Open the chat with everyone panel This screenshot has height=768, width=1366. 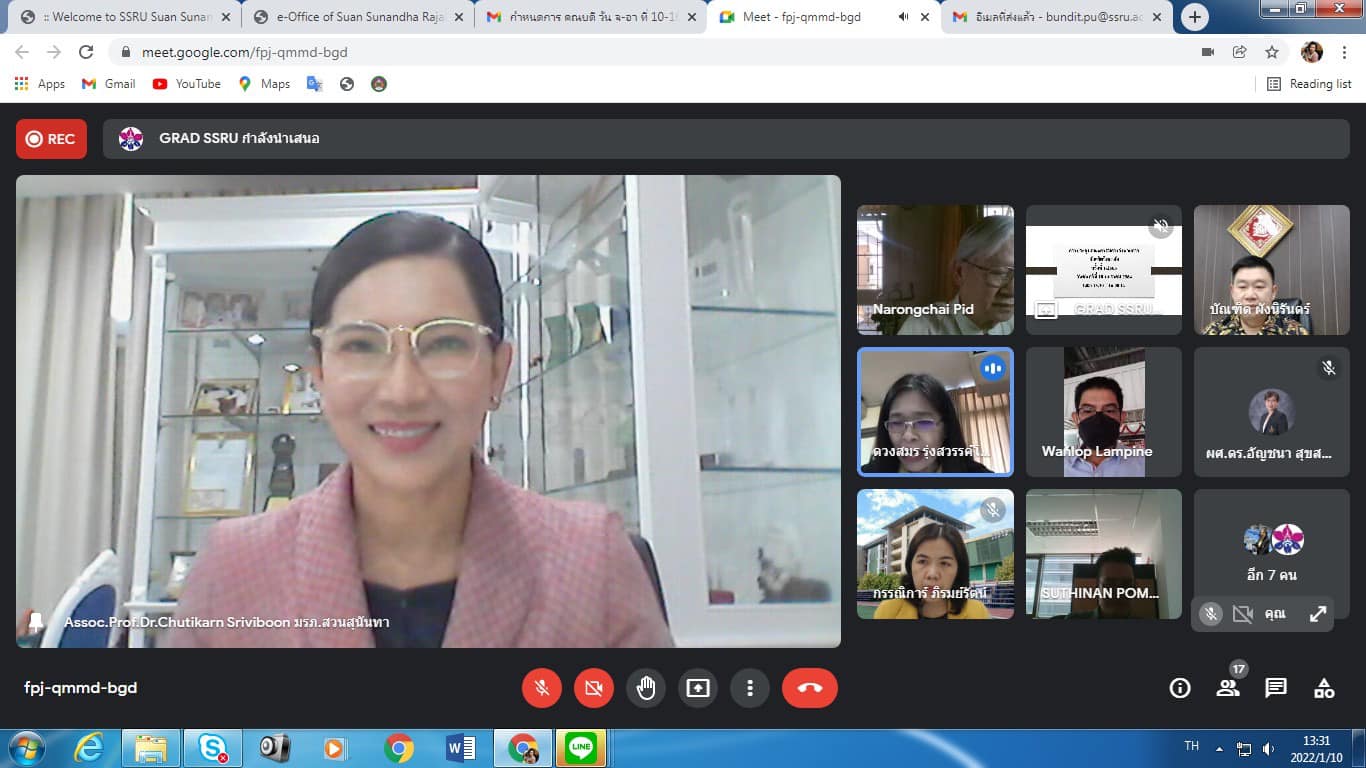coord(1276,688)
